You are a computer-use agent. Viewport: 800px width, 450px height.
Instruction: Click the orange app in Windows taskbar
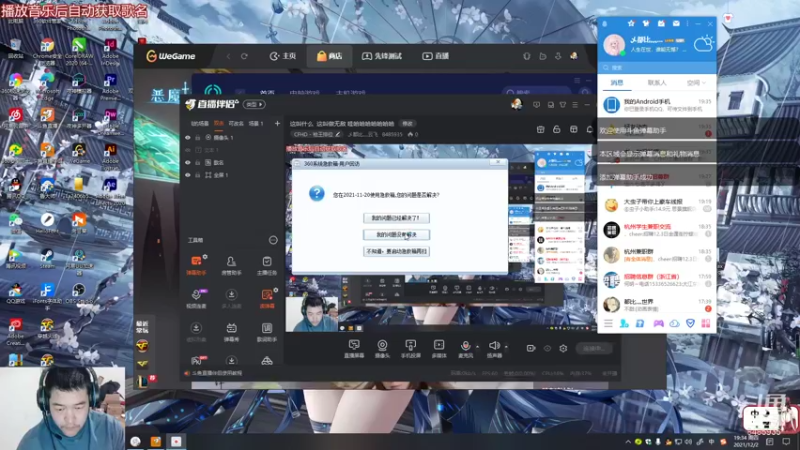[x=156, y=441]
